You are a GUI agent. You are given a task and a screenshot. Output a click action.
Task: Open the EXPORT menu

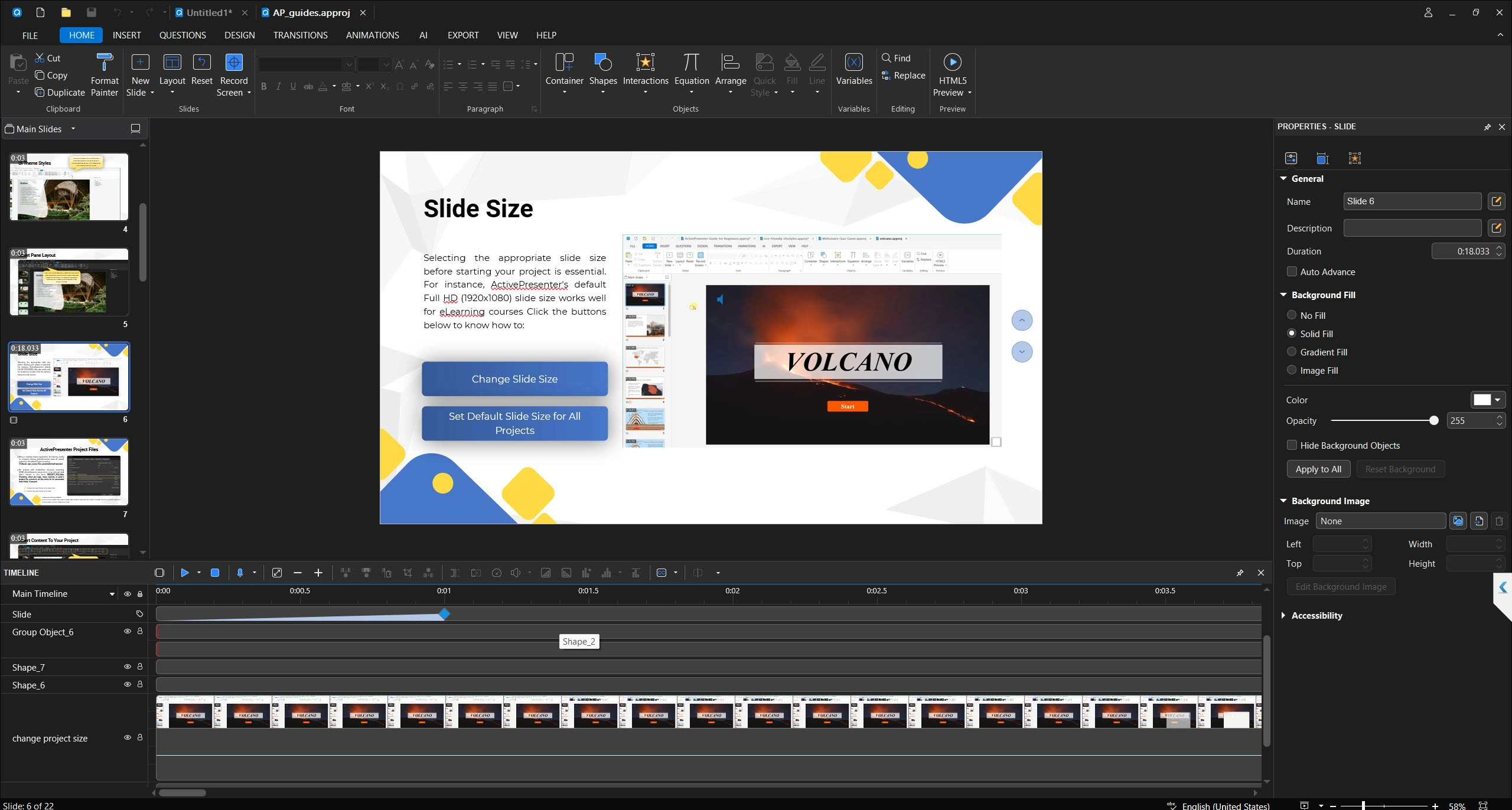[462, 35]
